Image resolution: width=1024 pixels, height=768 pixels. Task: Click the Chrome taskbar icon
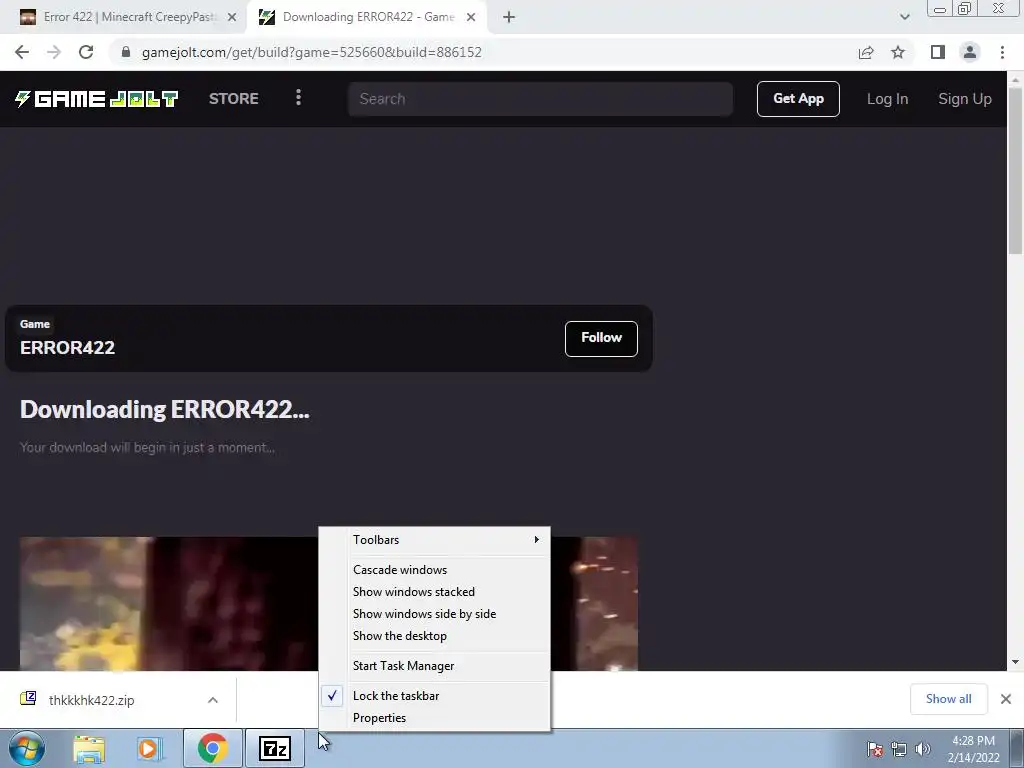click(213, 748)
